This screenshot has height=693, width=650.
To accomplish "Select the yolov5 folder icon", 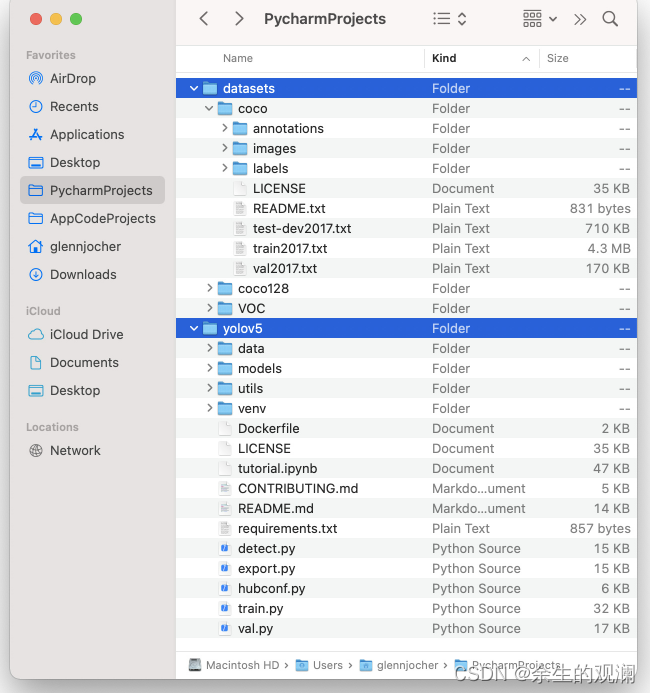I will click(x=210, y=328).
